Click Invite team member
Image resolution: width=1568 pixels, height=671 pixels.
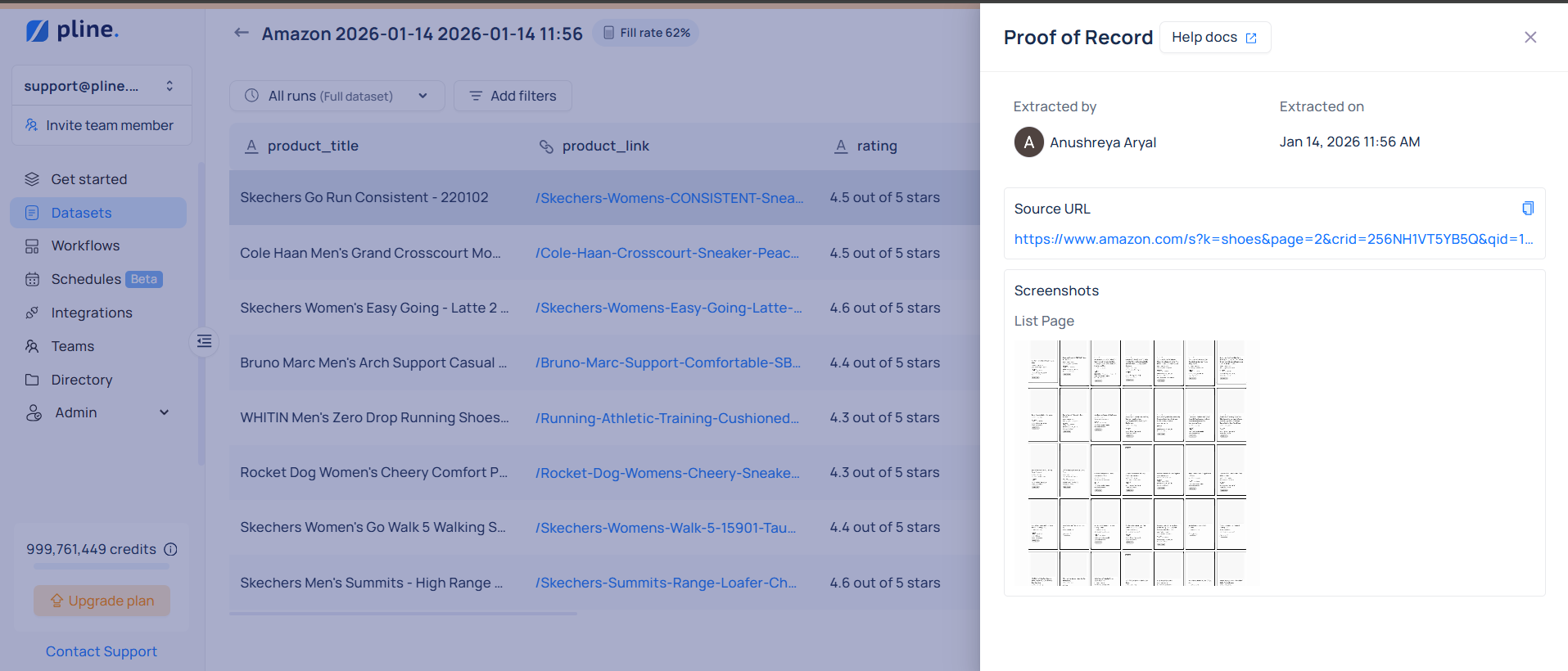tap(101, 125)
